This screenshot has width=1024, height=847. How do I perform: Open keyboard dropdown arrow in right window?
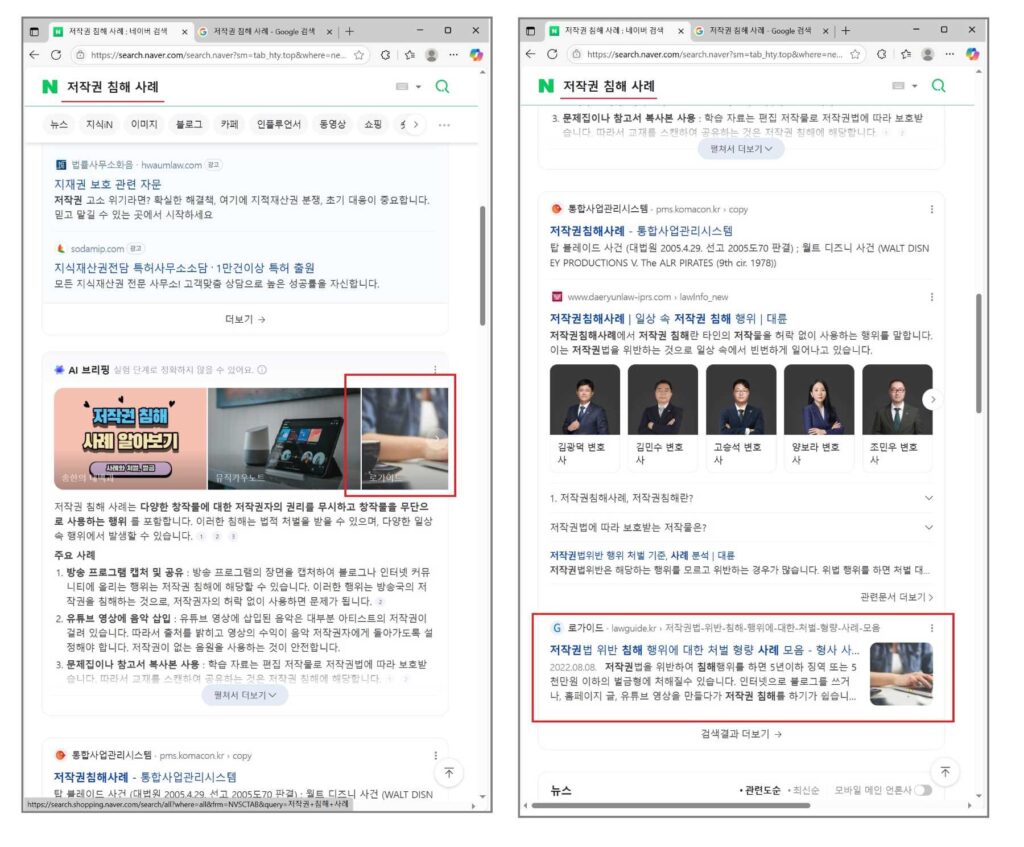pyautogui.click(x=914, y=86)
